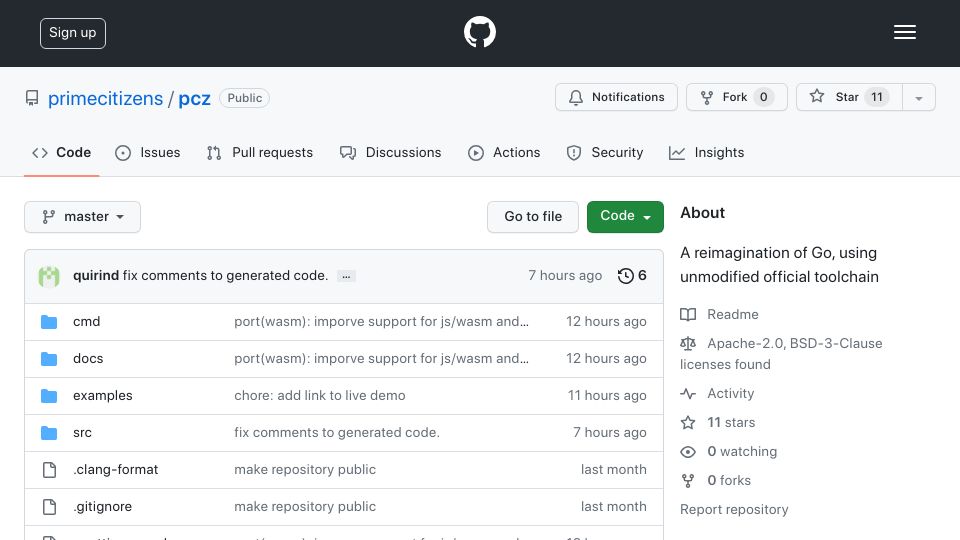
Task: Open the examples folder
Action: (102, 396)
